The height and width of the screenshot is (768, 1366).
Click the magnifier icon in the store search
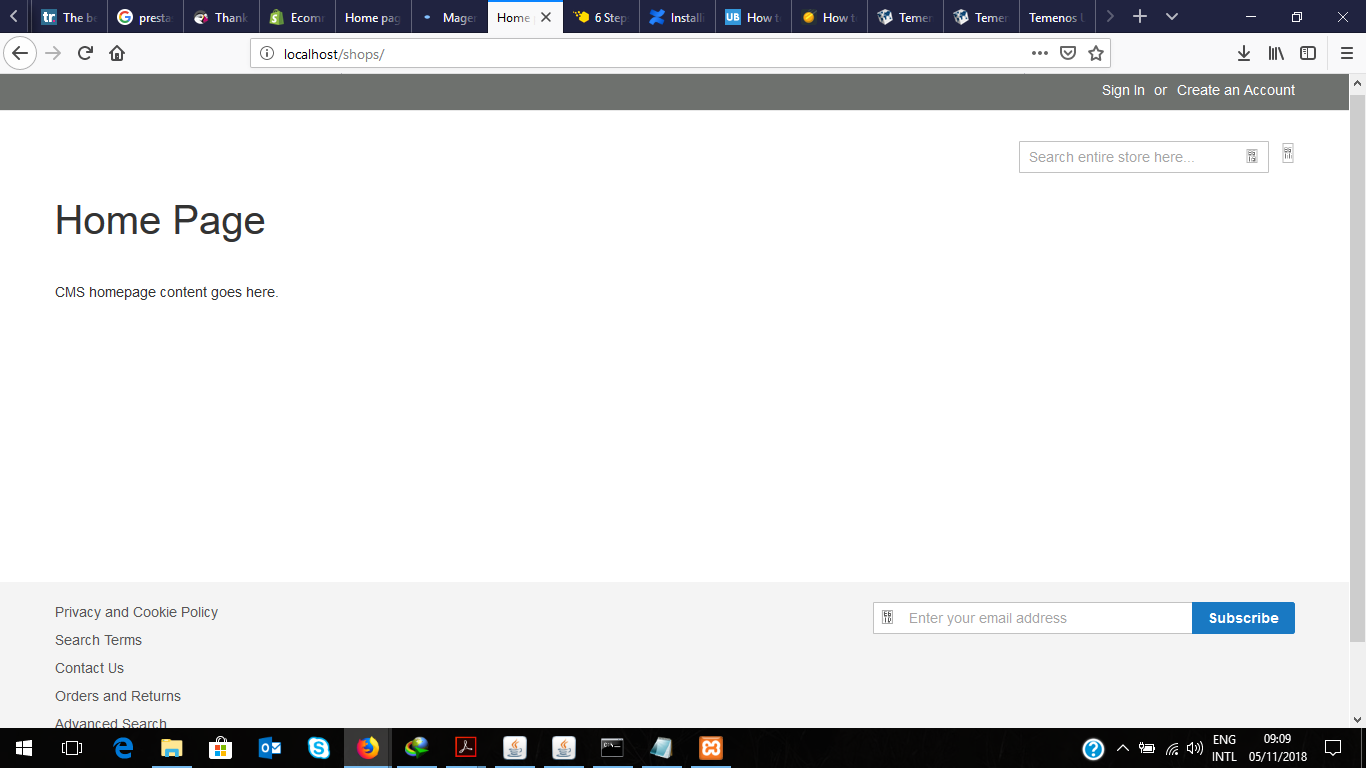pyautogui.click(x=1251, y=156)
